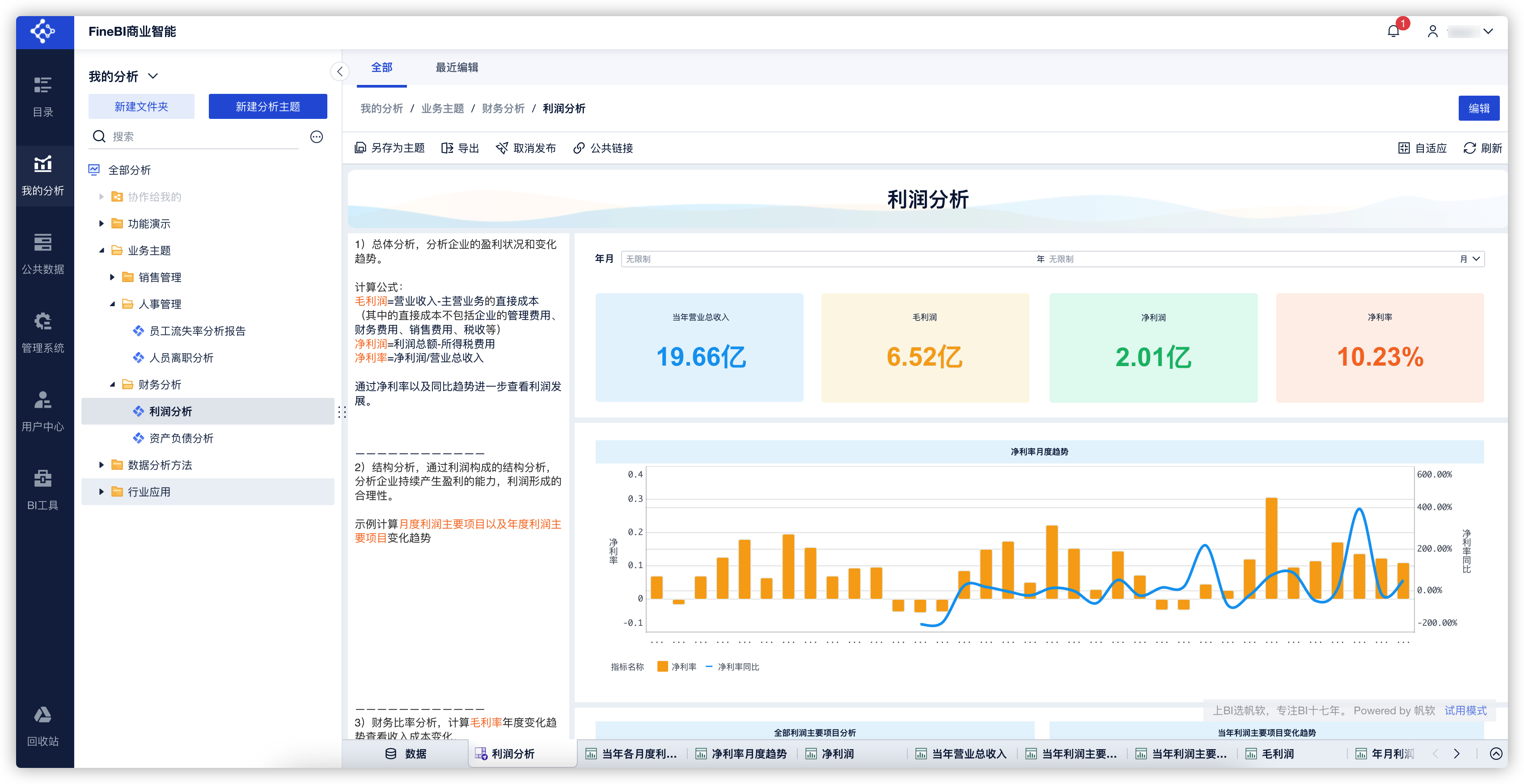
Task: Open the notification bell
Action: pos(1393,31)
